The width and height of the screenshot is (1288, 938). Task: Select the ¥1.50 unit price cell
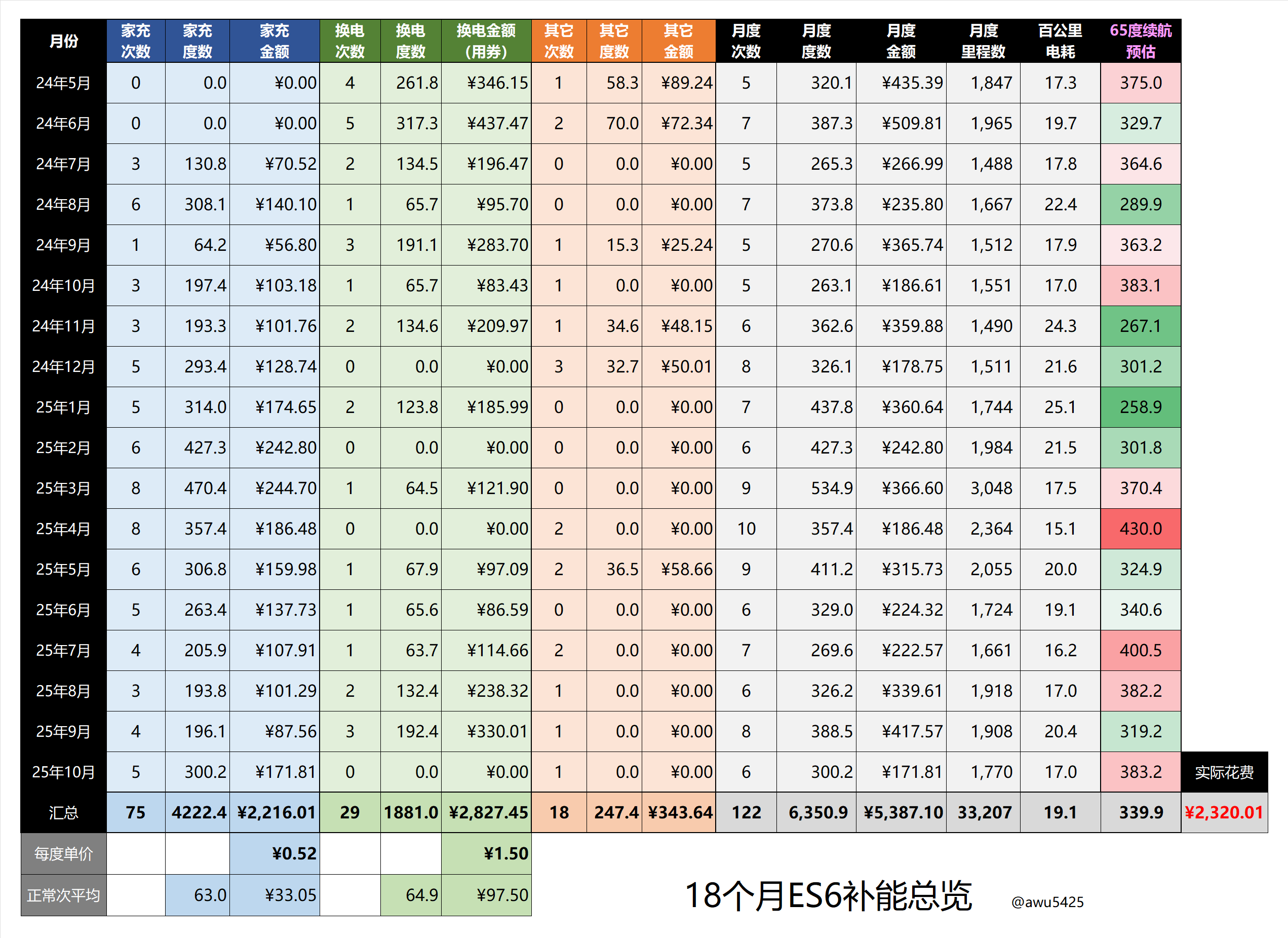tap(486, 853)
